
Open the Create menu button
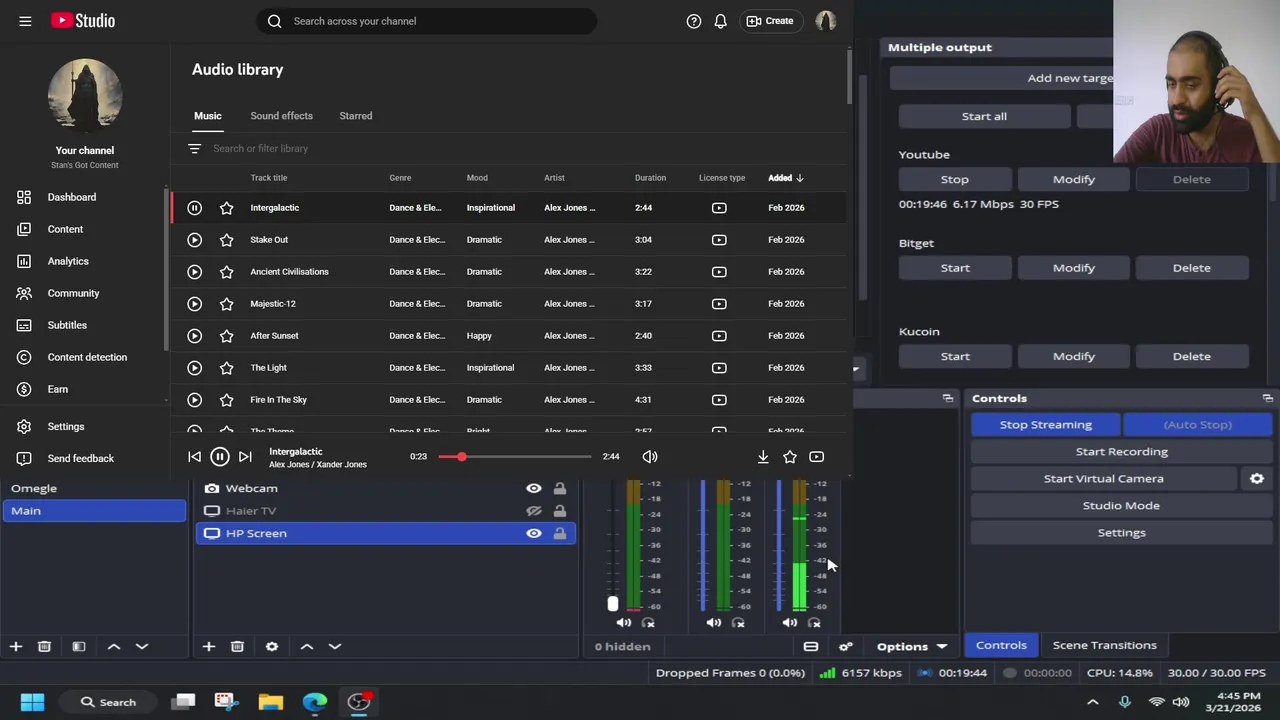coord(770,21)
